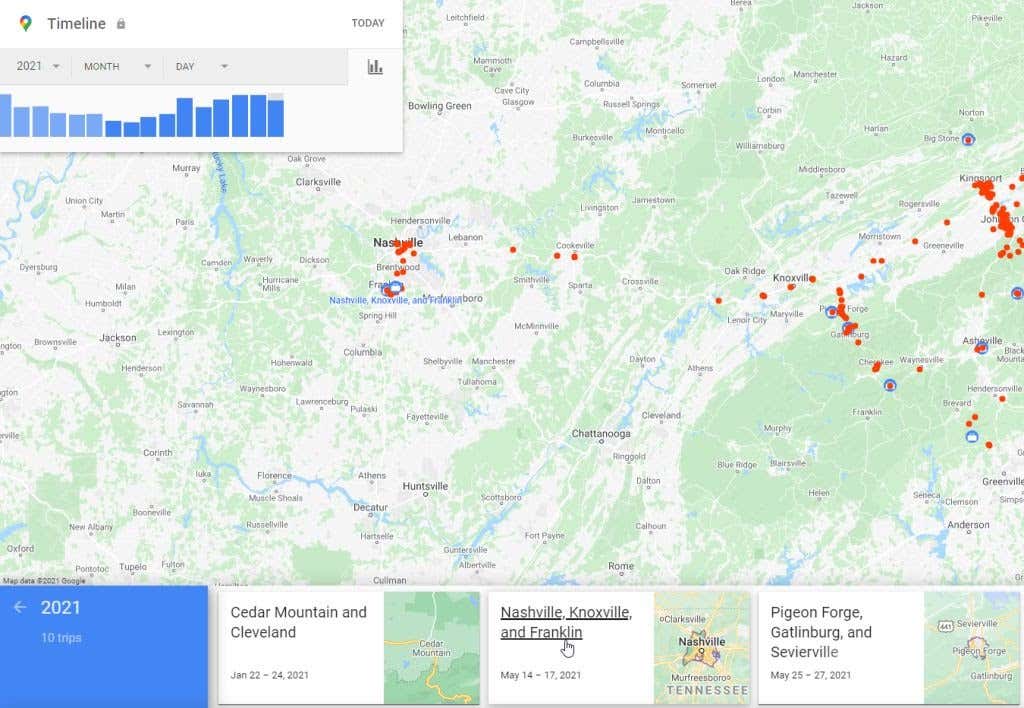
Task: Open the 2021 year dropdown
Action: coord(38,67)
